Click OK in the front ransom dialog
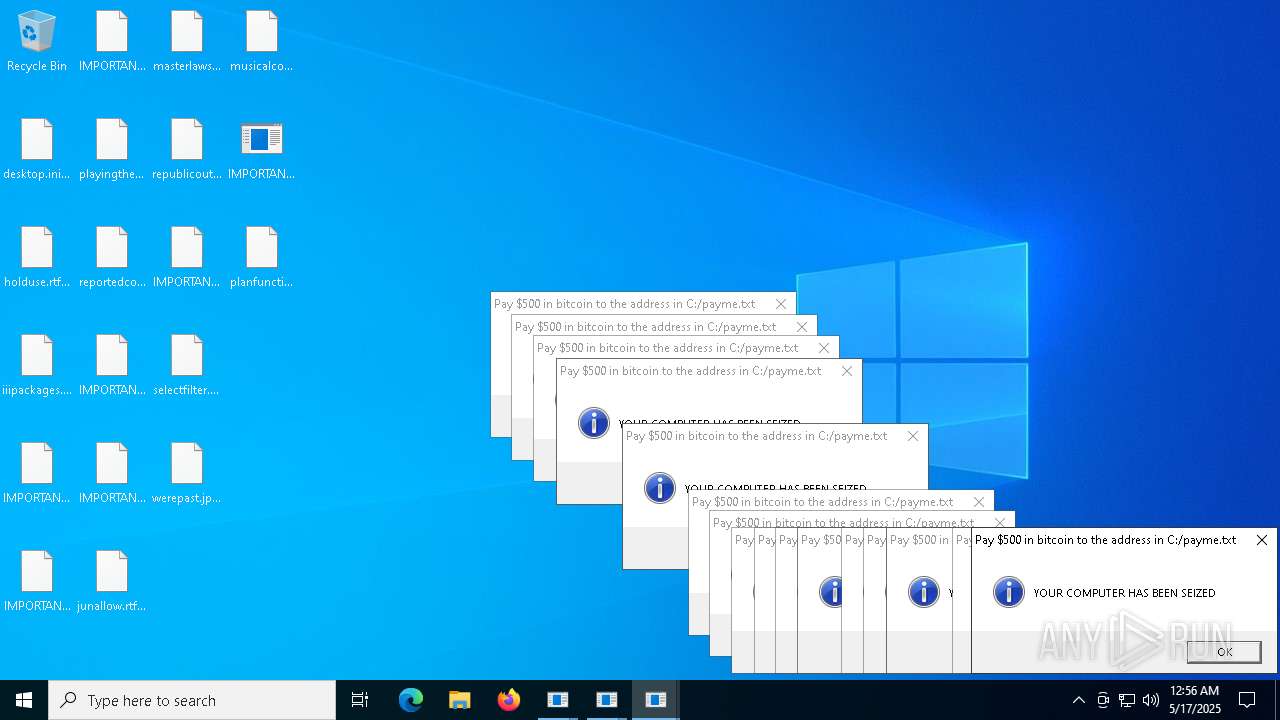Screen dimensions: 1280x720 click(x=1224, y=651)
